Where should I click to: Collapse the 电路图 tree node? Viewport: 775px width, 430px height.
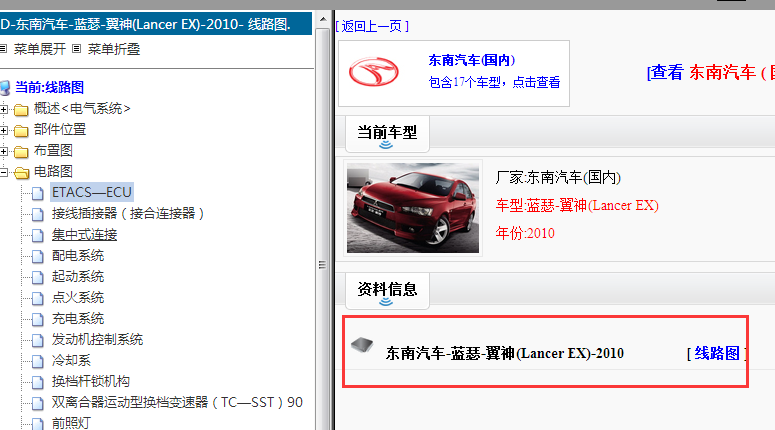point(3,172)
